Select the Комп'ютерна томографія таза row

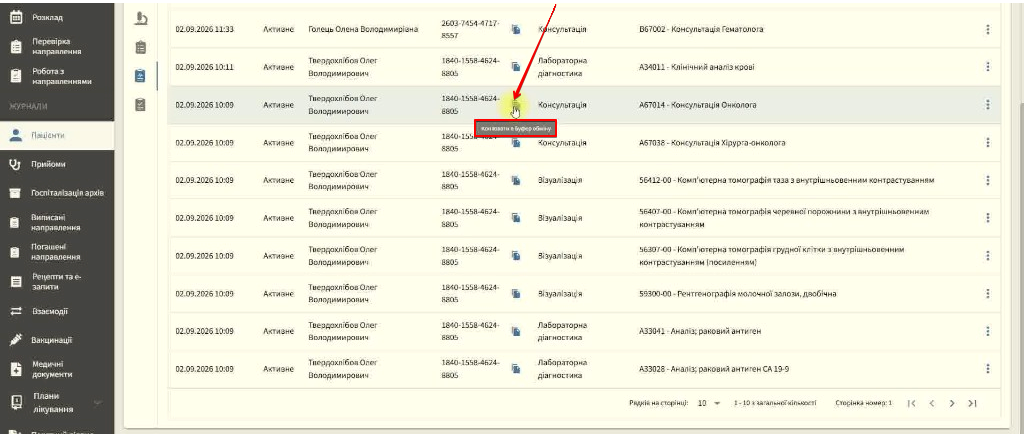[584, 180]
